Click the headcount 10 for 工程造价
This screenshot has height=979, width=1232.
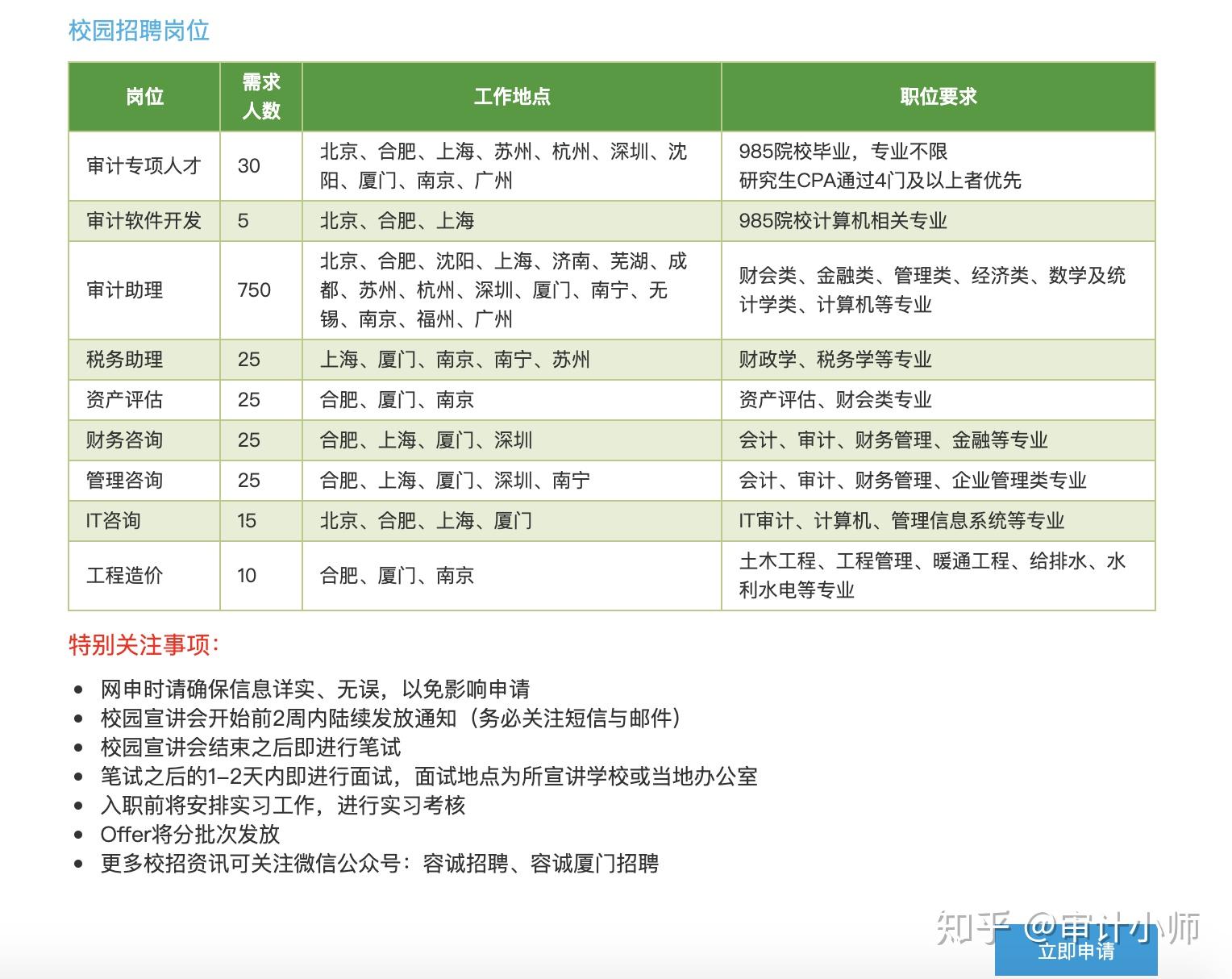point(261,576)
